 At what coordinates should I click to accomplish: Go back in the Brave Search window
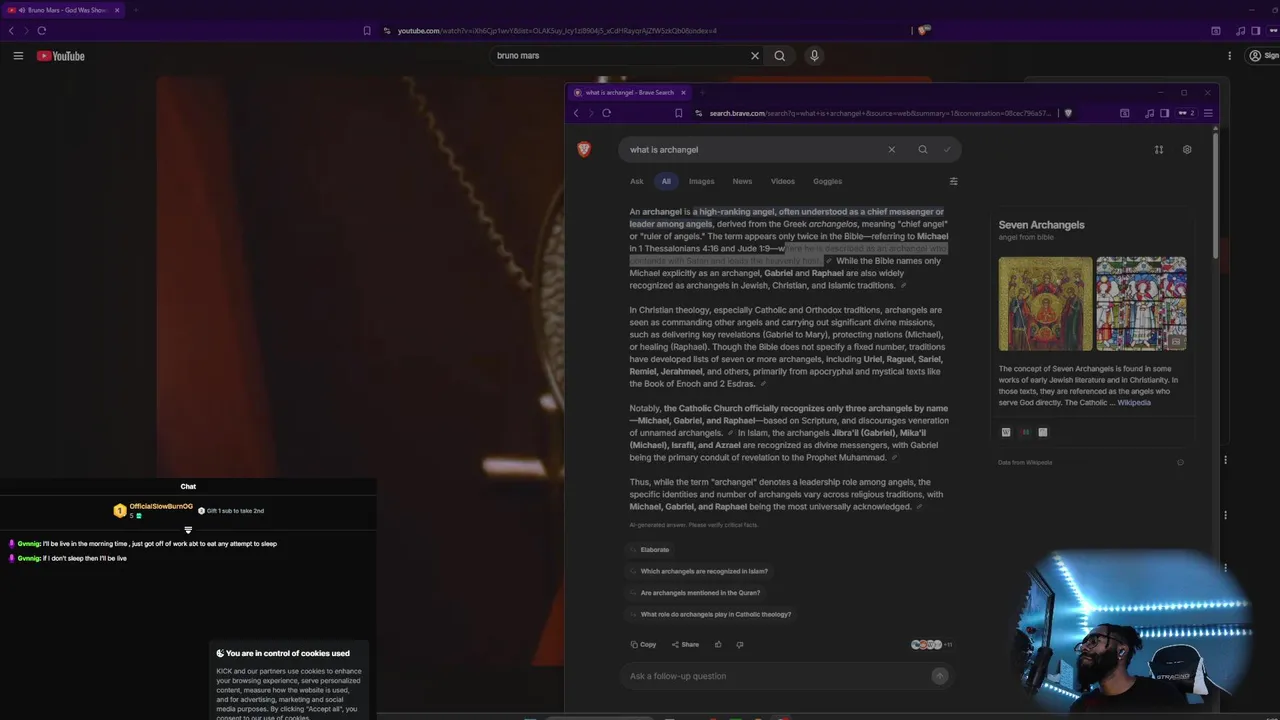(576, 113)
